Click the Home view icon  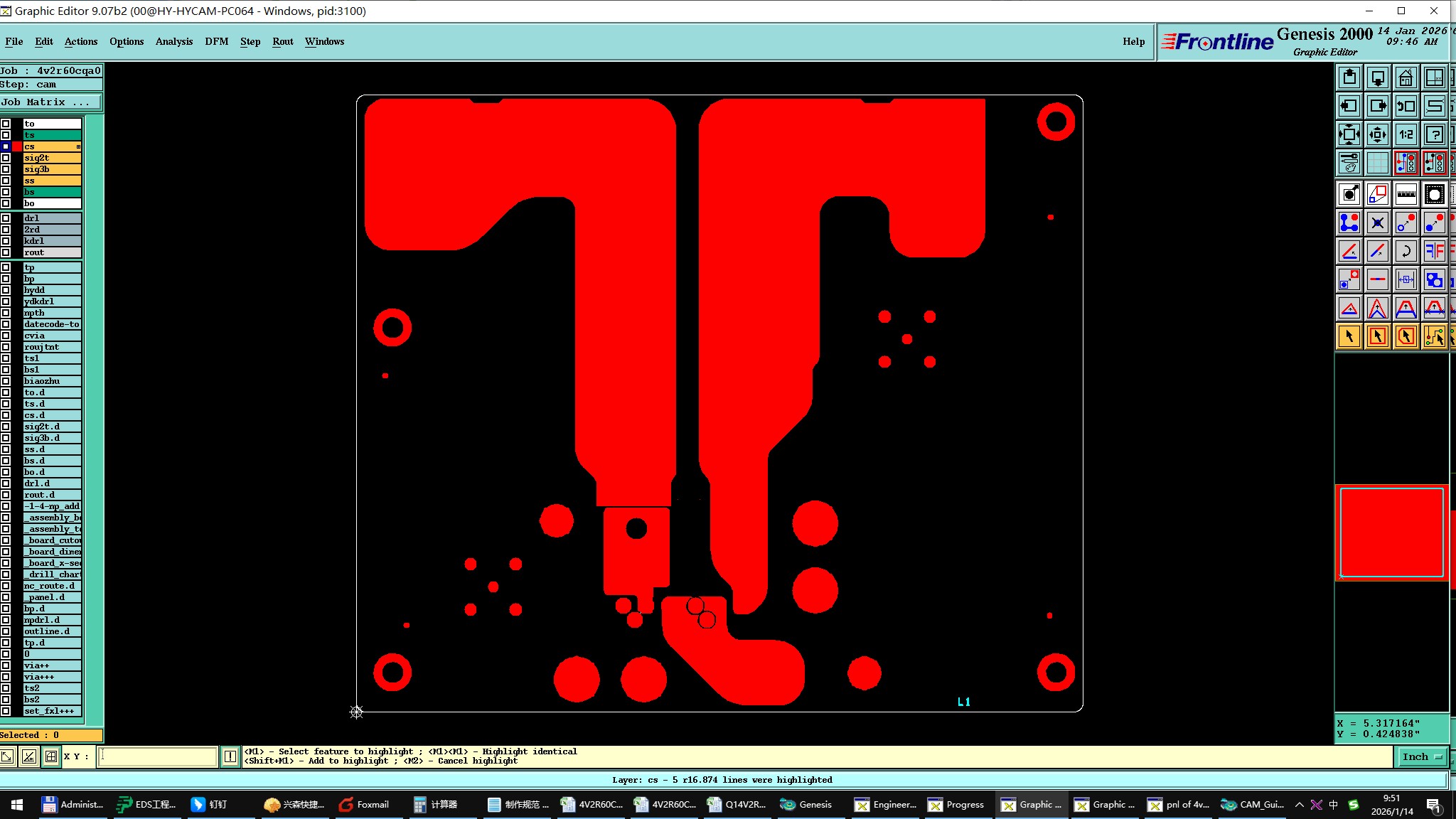1406,77
